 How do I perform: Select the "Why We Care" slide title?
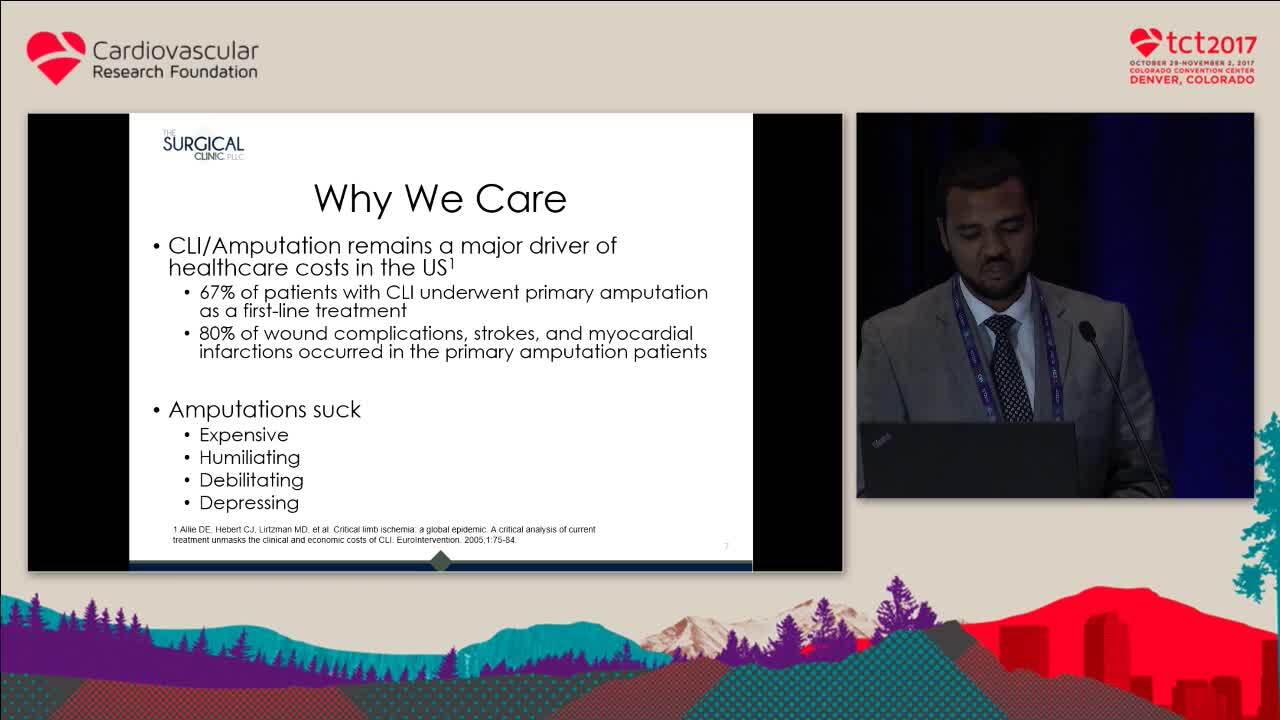[x=440, y=198]
